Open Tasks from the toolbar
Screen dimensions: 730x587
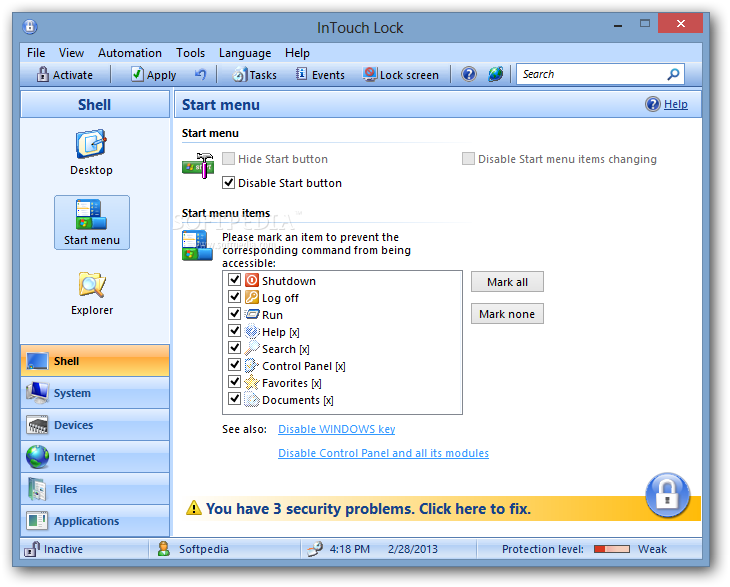click(255, 74)
